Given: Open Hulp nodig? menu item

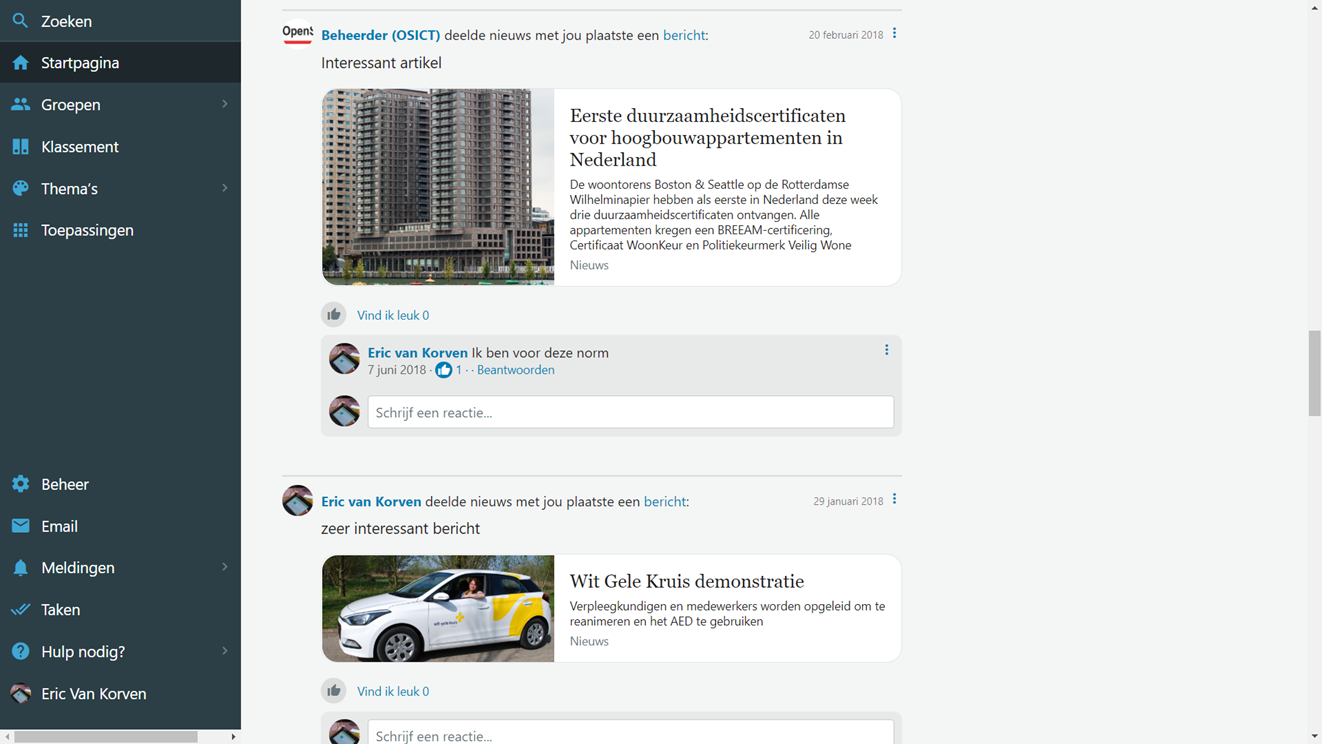Looking at the screenshot, I should (83, 652).
